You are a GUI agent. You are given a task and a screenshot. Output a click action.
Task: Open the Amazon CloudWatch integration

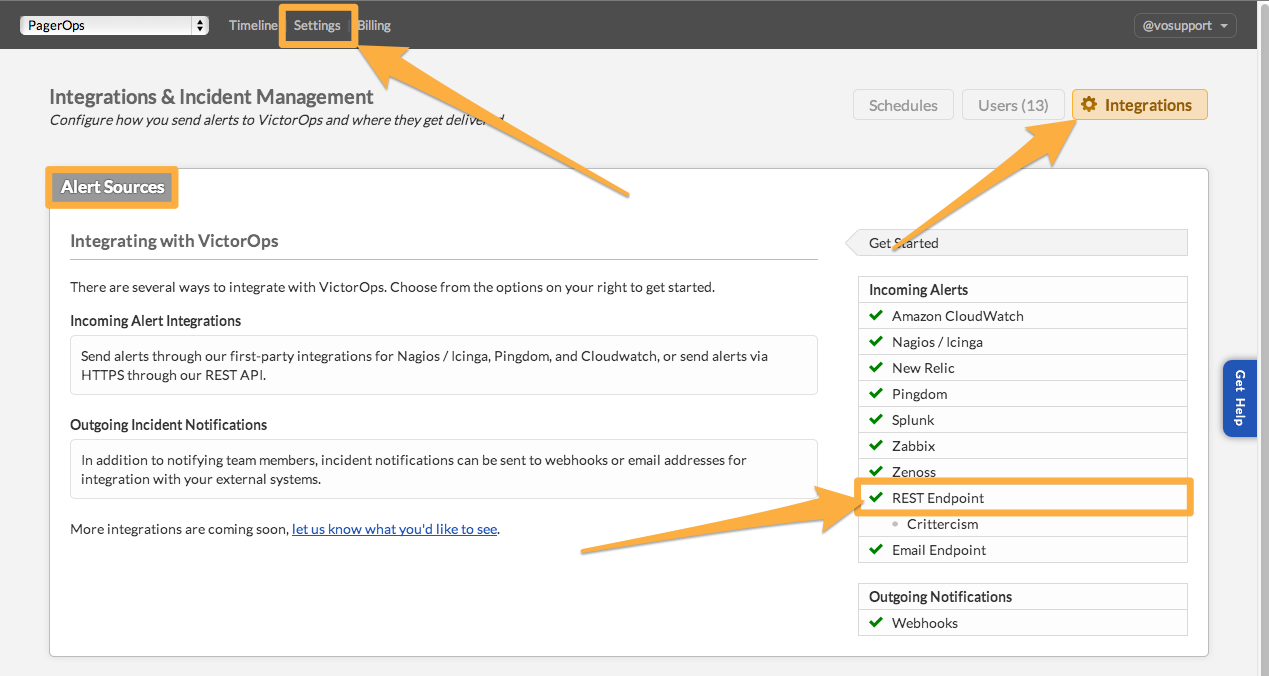point(1022,316)
